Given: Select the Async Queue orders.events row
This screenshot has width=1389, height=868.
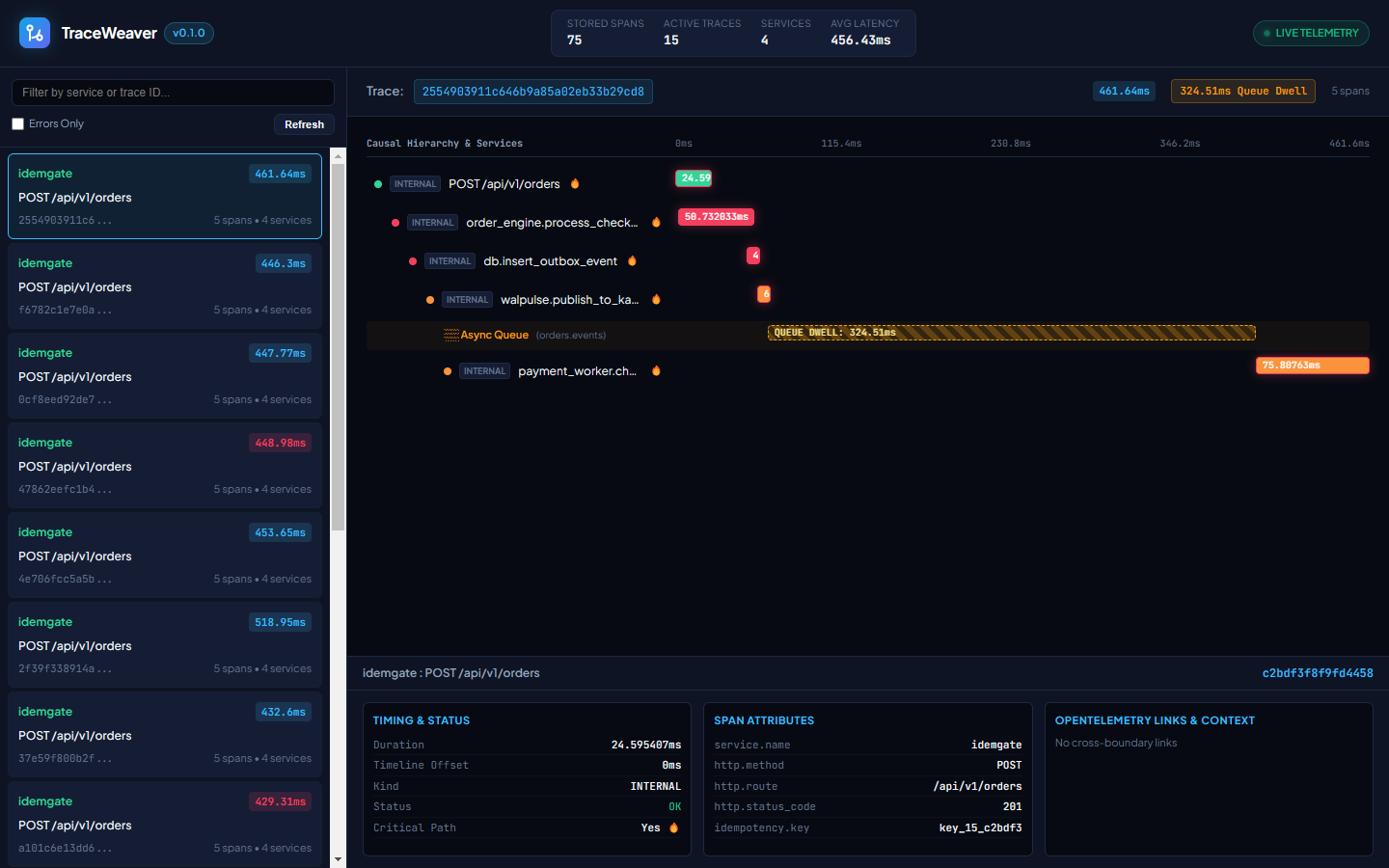Looking at the screenshot, I should [x=868, y=335].
